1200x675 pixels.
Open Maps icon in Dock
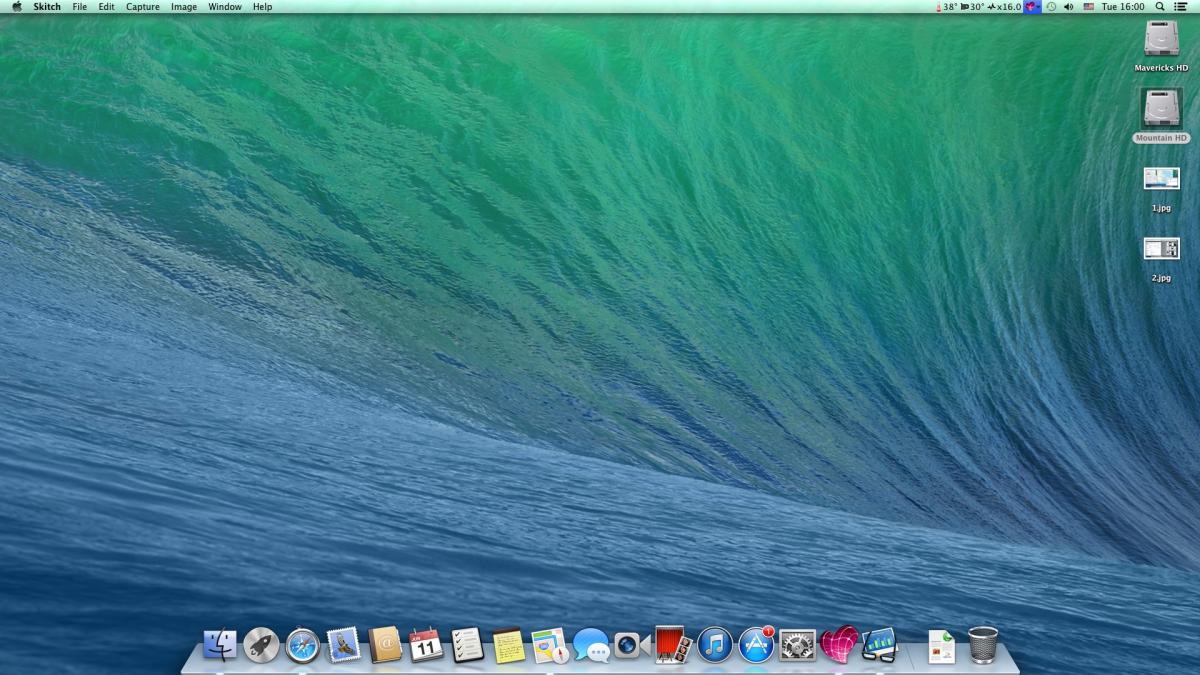[550, 645]
